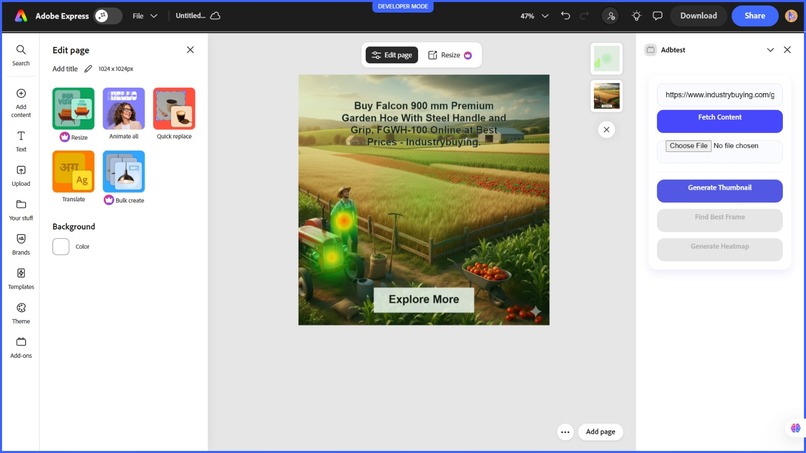Open the Search panel in sidebar

[x=21, y=55]
